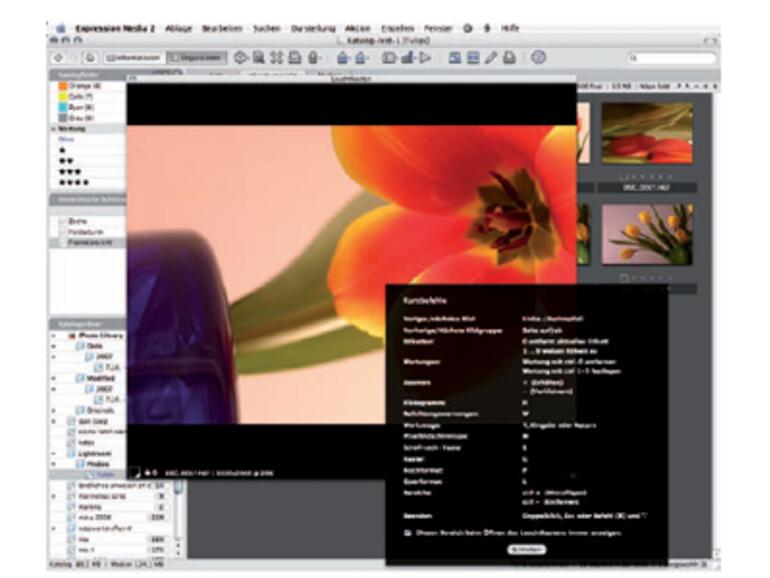Screen dimensions: 770x578
Task: Click the pencil edit toolbar icon
Action: 491,57
